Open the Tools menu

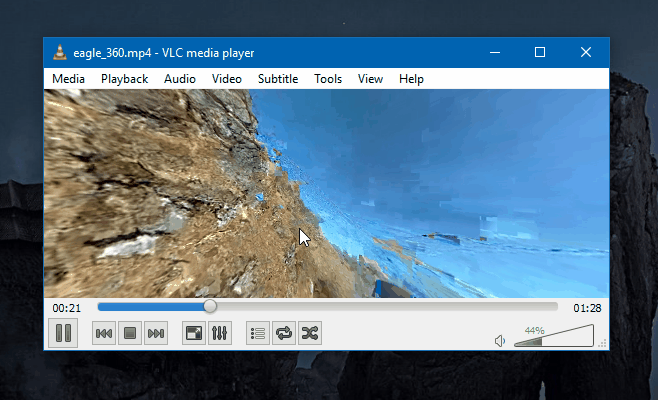point(328,79)
